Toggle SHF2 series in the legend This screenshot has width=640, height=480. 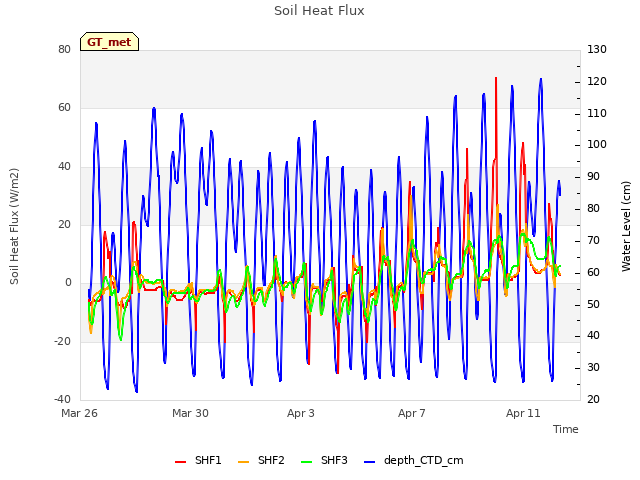261,460
